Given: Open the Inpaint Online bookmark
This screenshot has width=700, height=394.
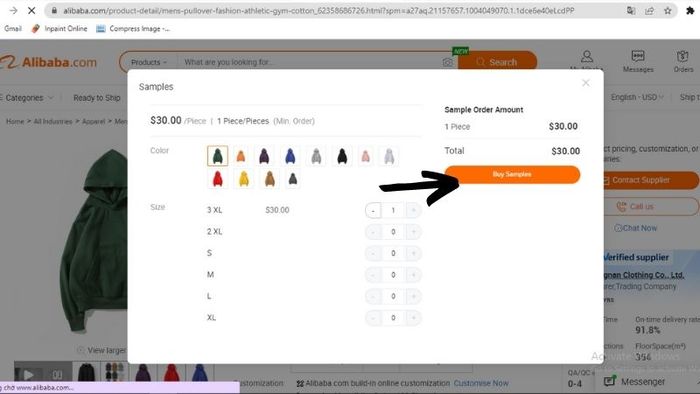Looking at the screenshot, I should tap(59, 29).
